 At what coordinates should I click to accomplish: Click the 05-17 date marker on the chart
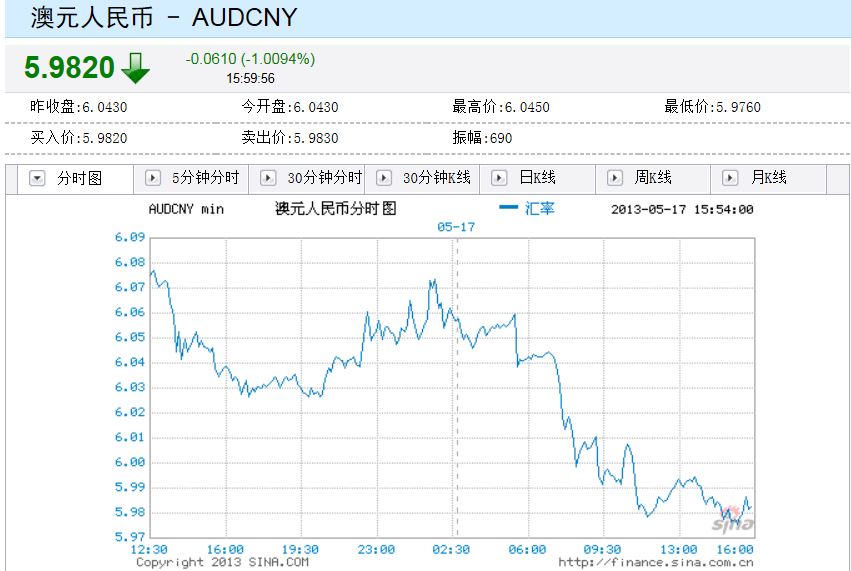(456, 227)
